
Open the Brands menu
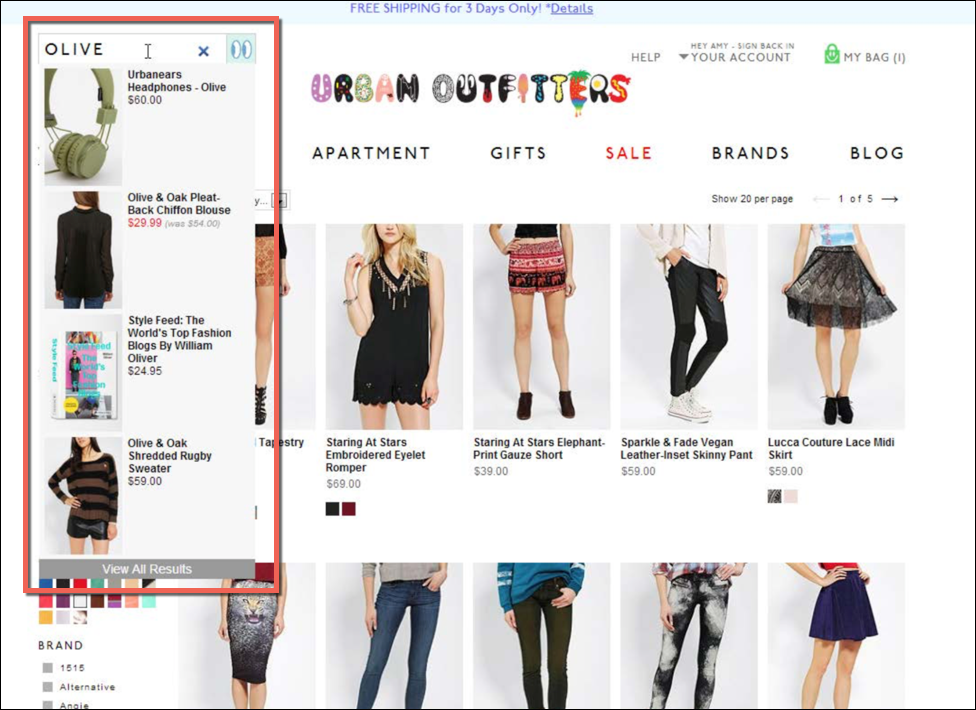751,153
